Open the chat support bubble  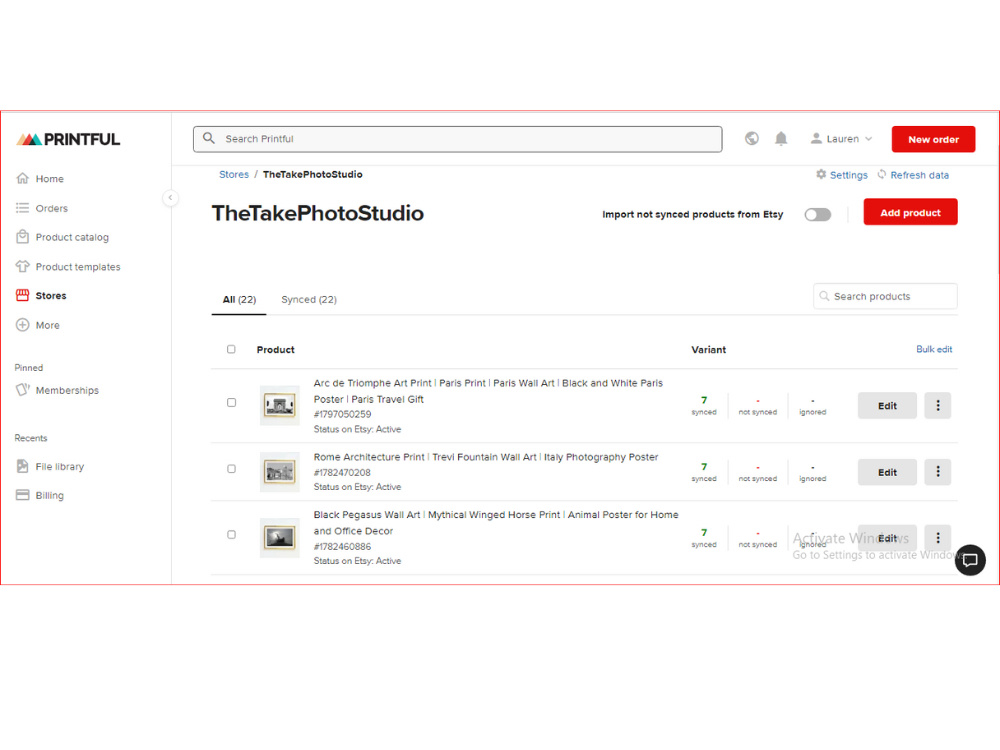pos(970,560)
